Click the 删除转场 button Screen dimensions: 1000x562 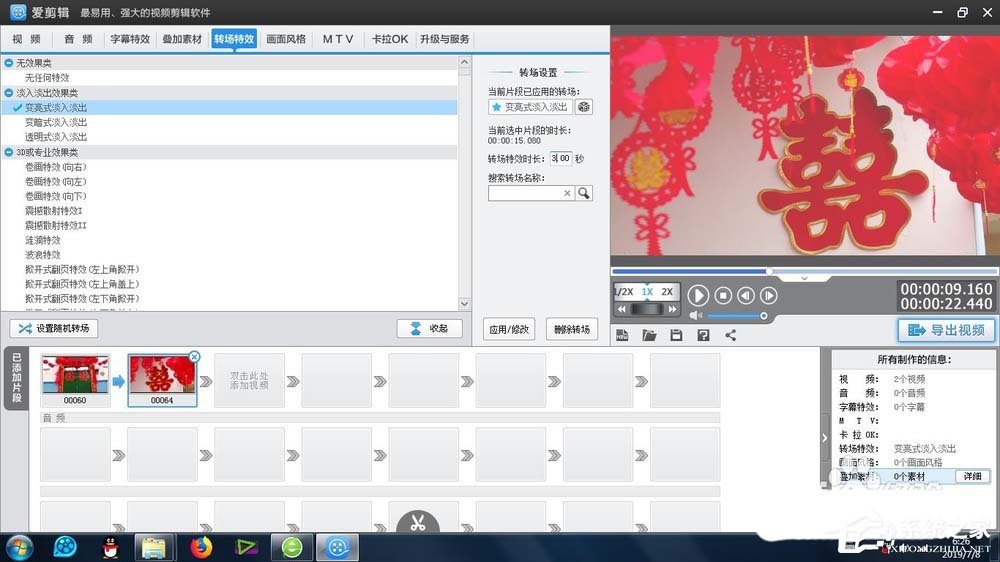coord(572,329)
